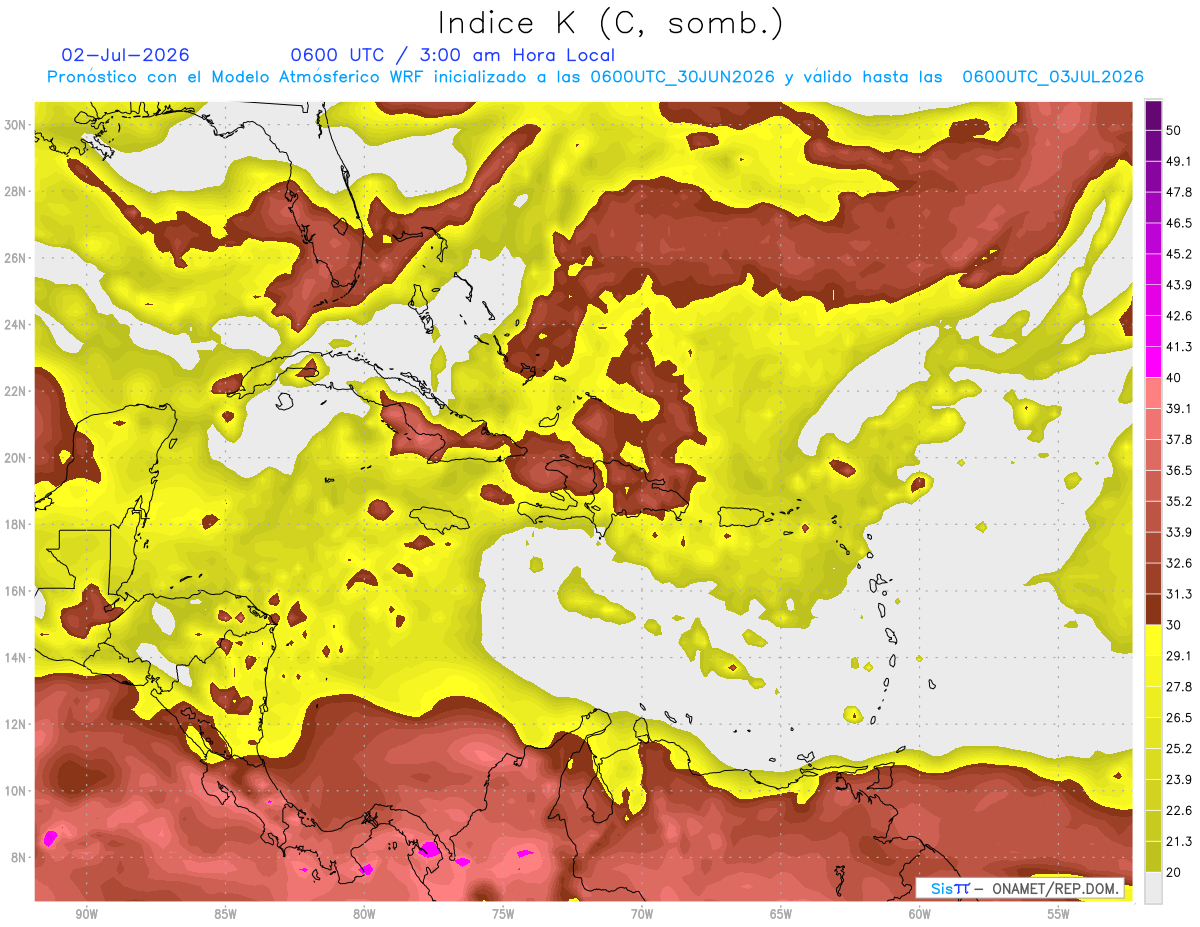
Task: Click color scale value '25.2'
Action: pos(1179,749)
